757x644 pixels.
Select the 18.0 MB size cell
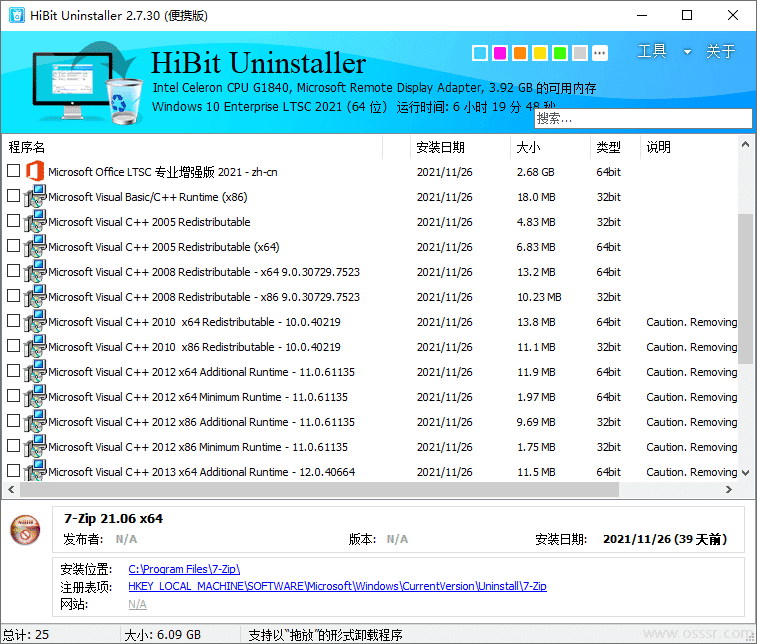tap(536, 197)
